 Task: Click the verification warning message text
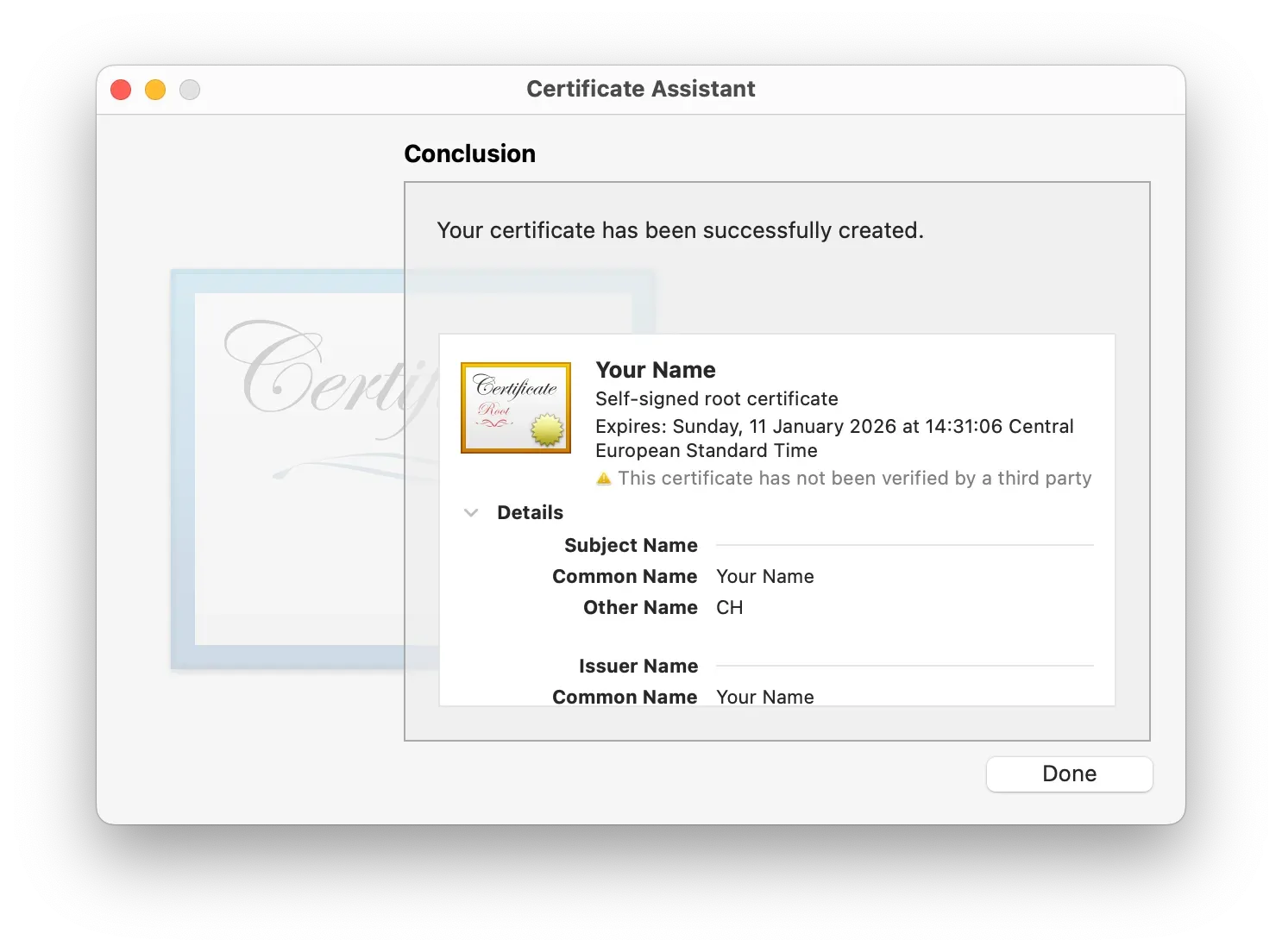(x=855, y=478)
